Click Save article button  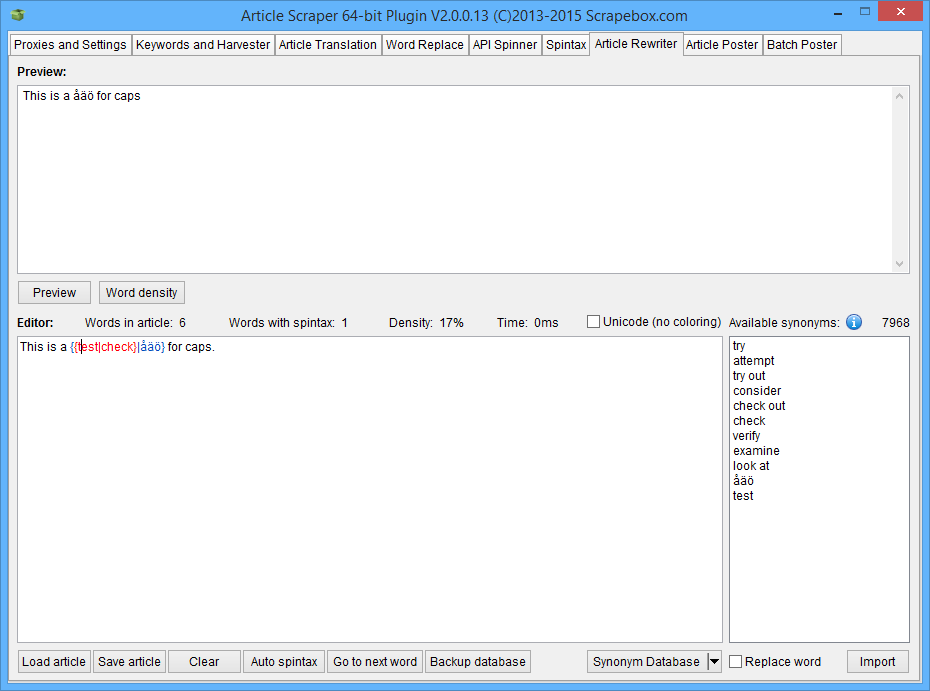129,661
